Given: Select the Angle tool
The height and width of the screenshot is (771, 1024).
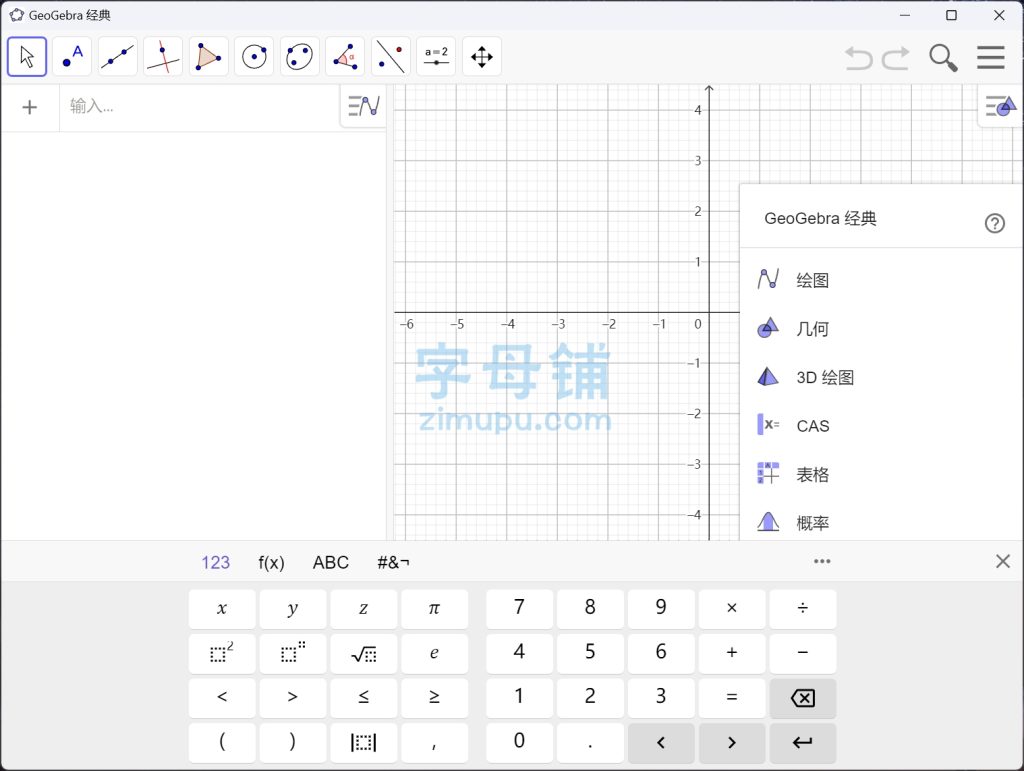Looking at the screenshot, I should (345, 57).
